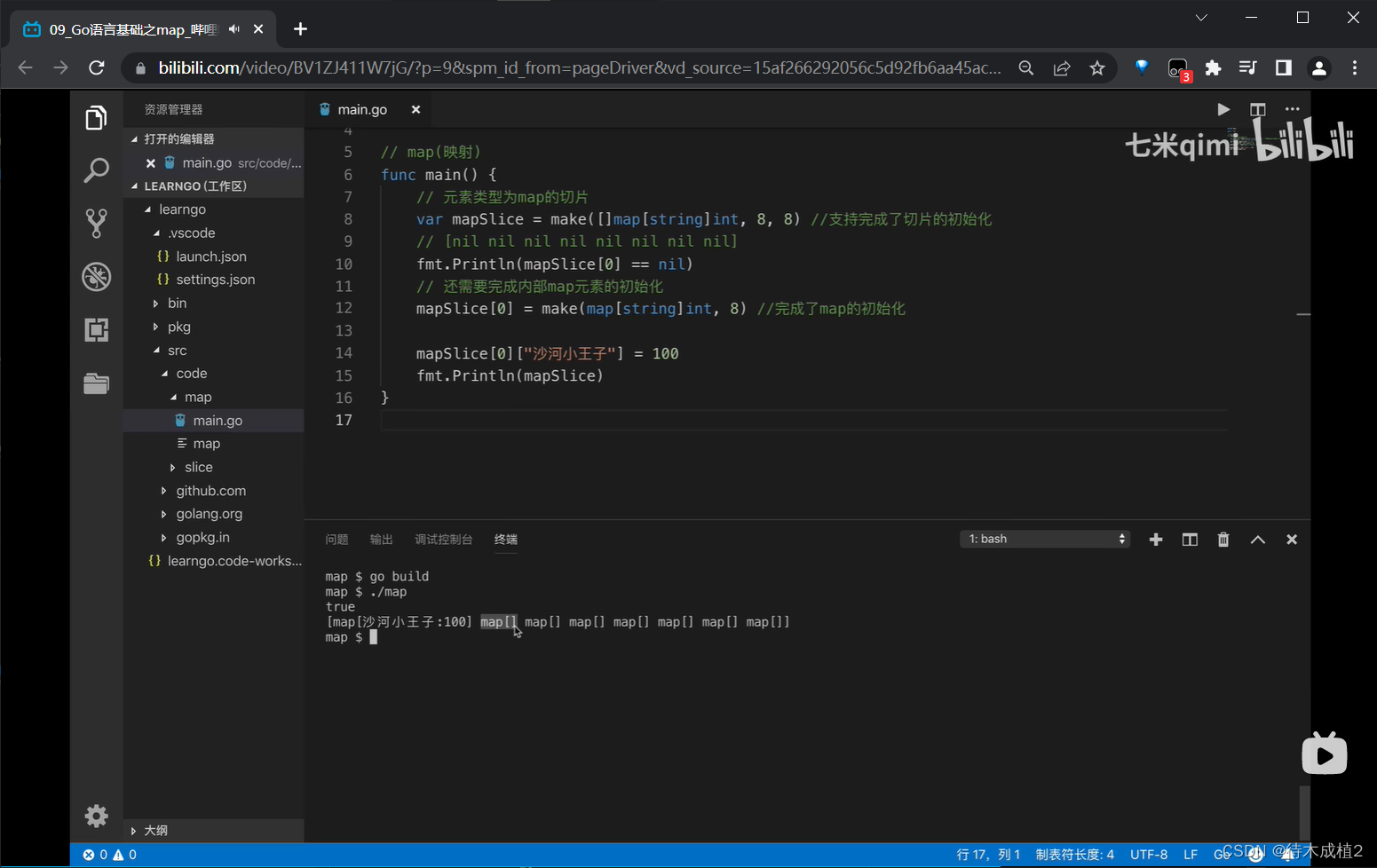
Task: Click the browser back arrow
Action: tap(25, 68)
